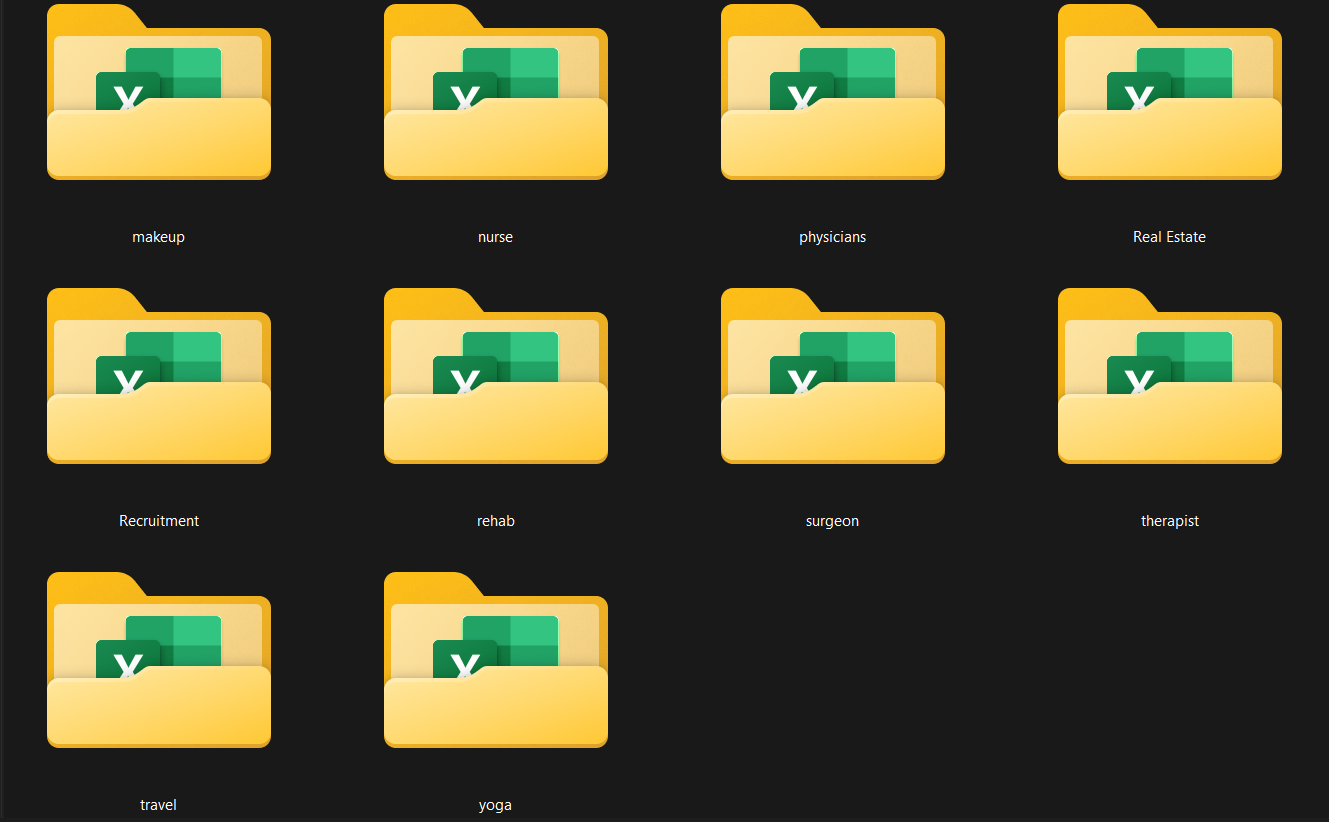Select the travel folder icon

(159, 660)
